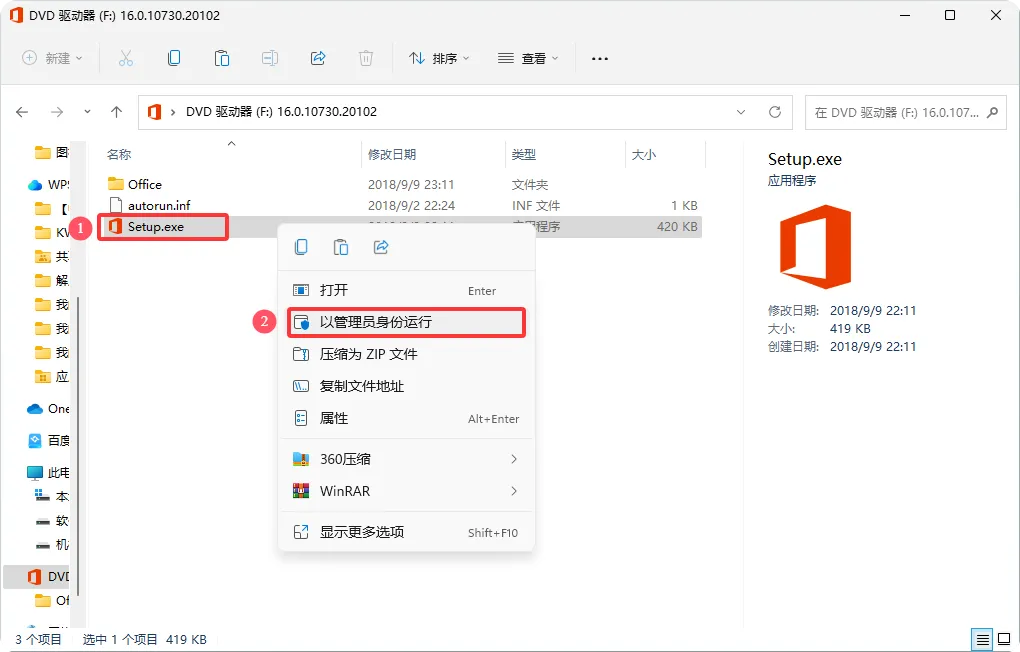Click 选中 1 个项目 status bar text
This screenshot has height=652, width=1020.
coord(120,640)
